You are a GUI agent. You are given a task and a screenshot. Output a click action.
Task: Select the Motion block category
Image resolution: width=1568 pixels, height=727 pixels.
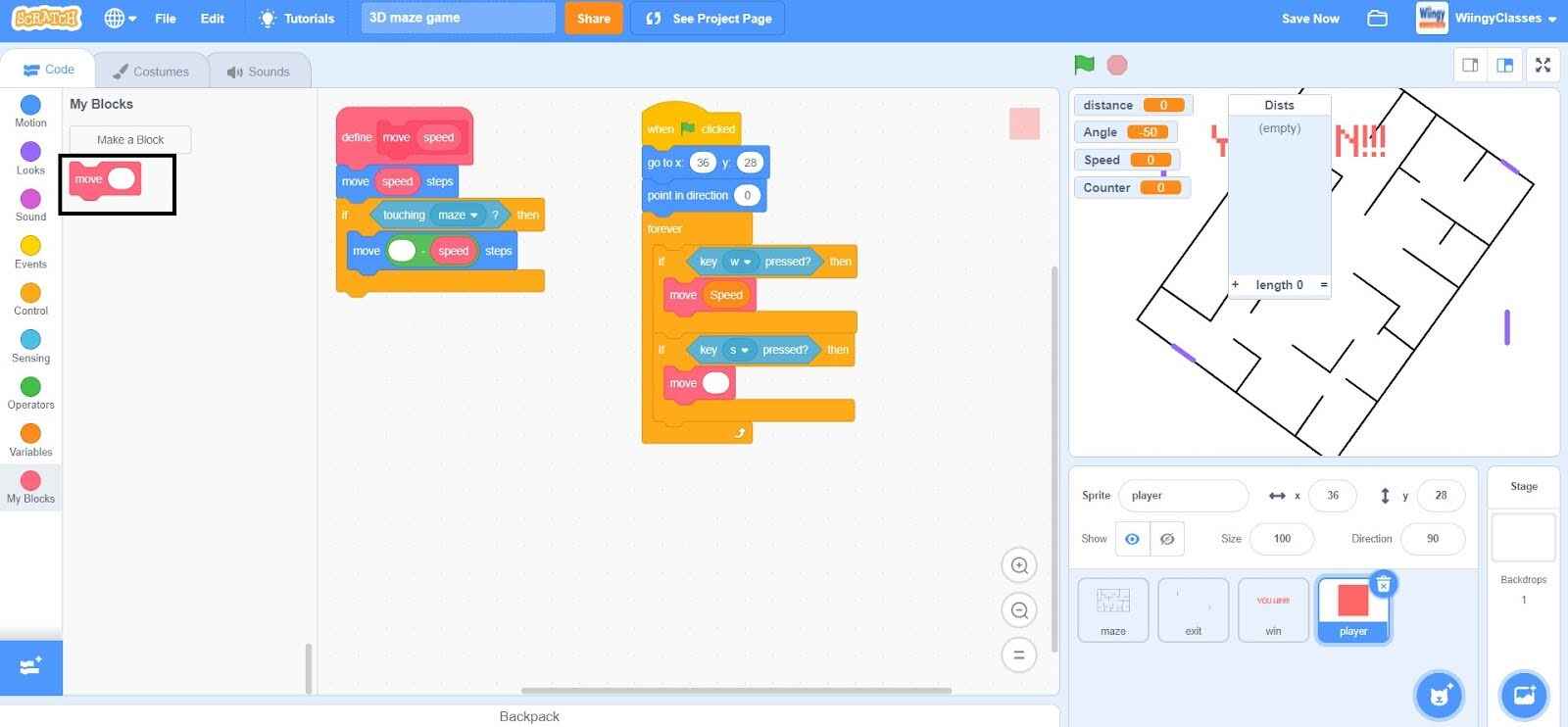[x=30, y=112]
